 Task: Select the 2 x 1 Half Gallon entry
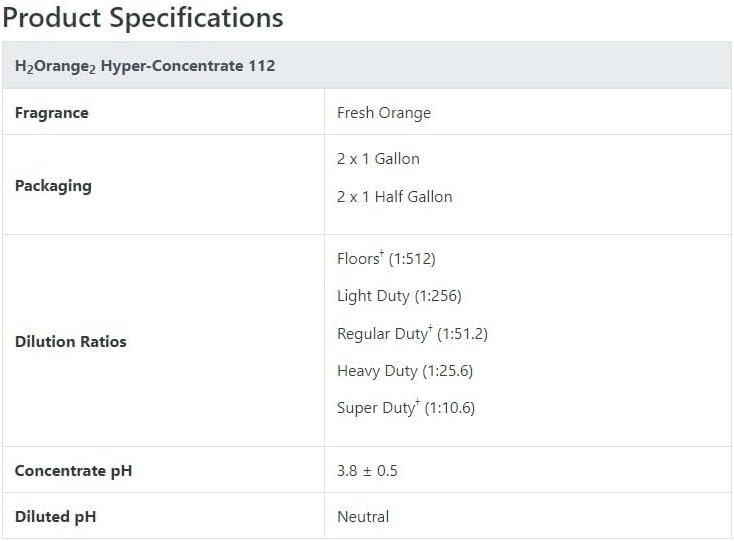tap(395, 197)
